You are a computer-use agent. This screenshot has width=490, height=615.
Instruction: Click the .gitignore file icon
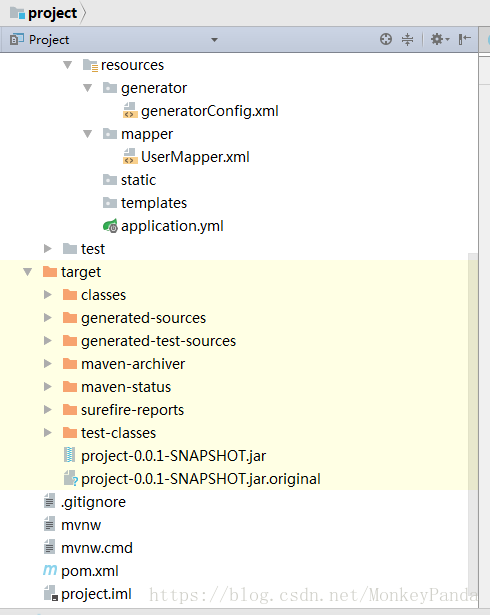pyautogui.click(x=49, y=501)
